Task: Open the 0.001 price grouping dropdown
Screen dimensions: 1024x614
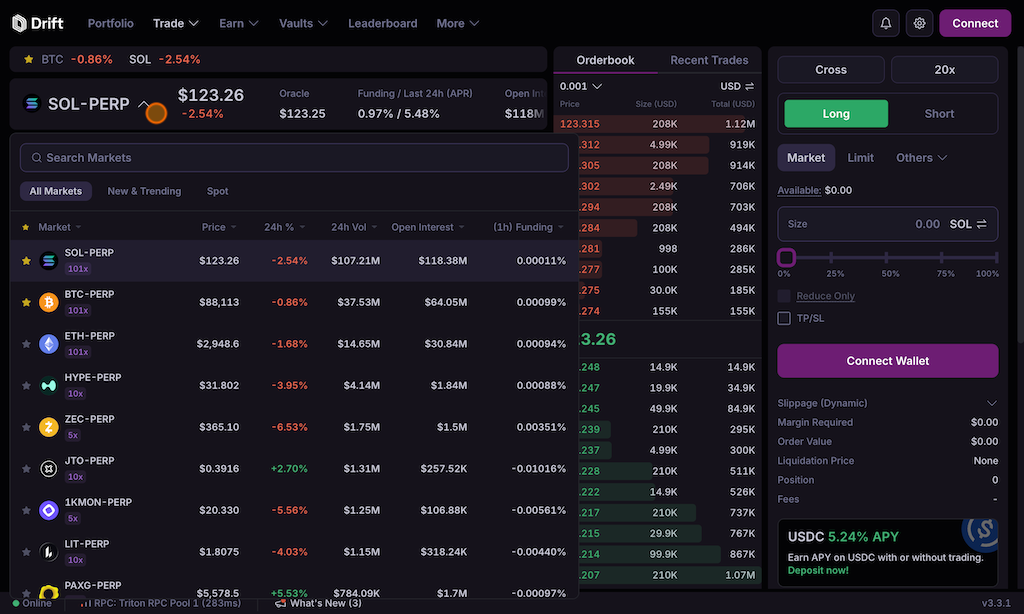Action: tap(581, 86)
